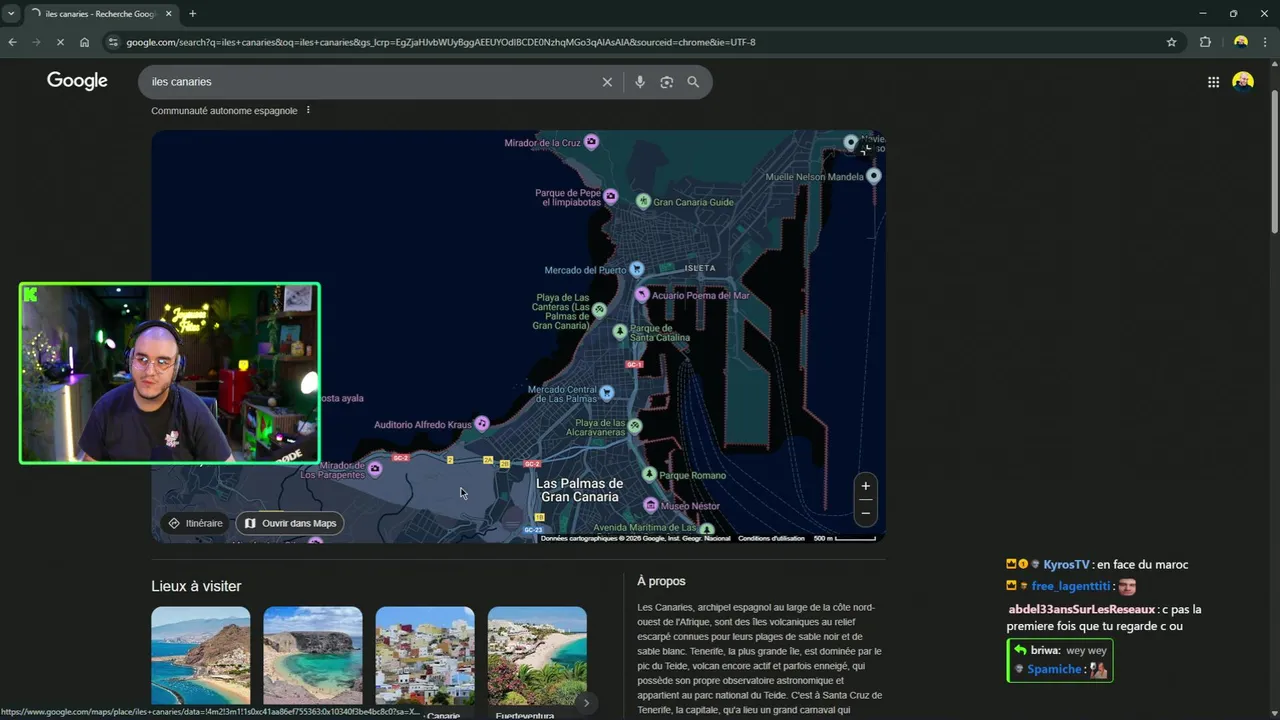Screen dimensions: 1280x720
Task: Open Google account avatar menu
Action: 1243,82
